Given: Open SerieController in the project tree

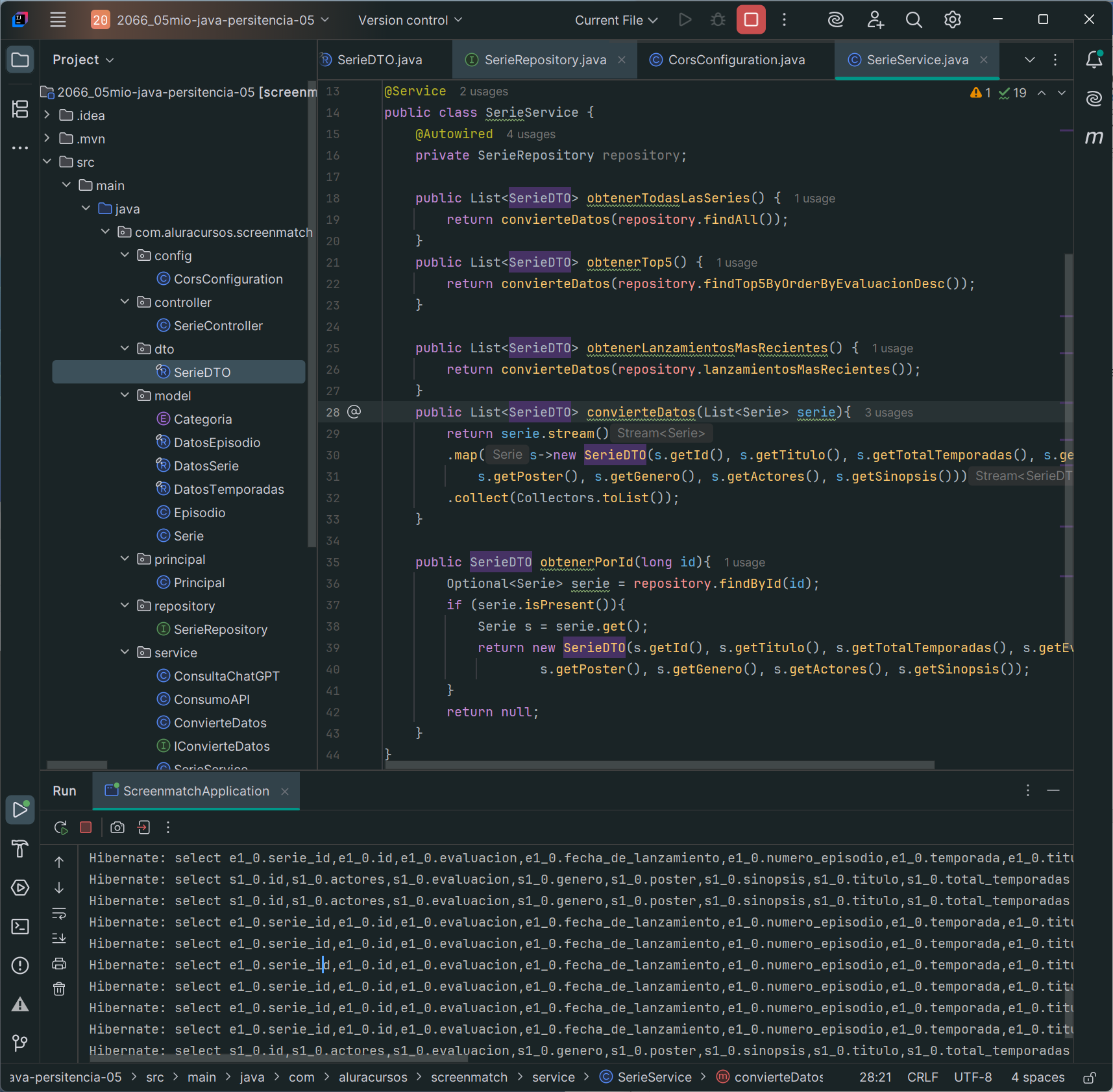Looking at the screenshot, I should point(218,326).
